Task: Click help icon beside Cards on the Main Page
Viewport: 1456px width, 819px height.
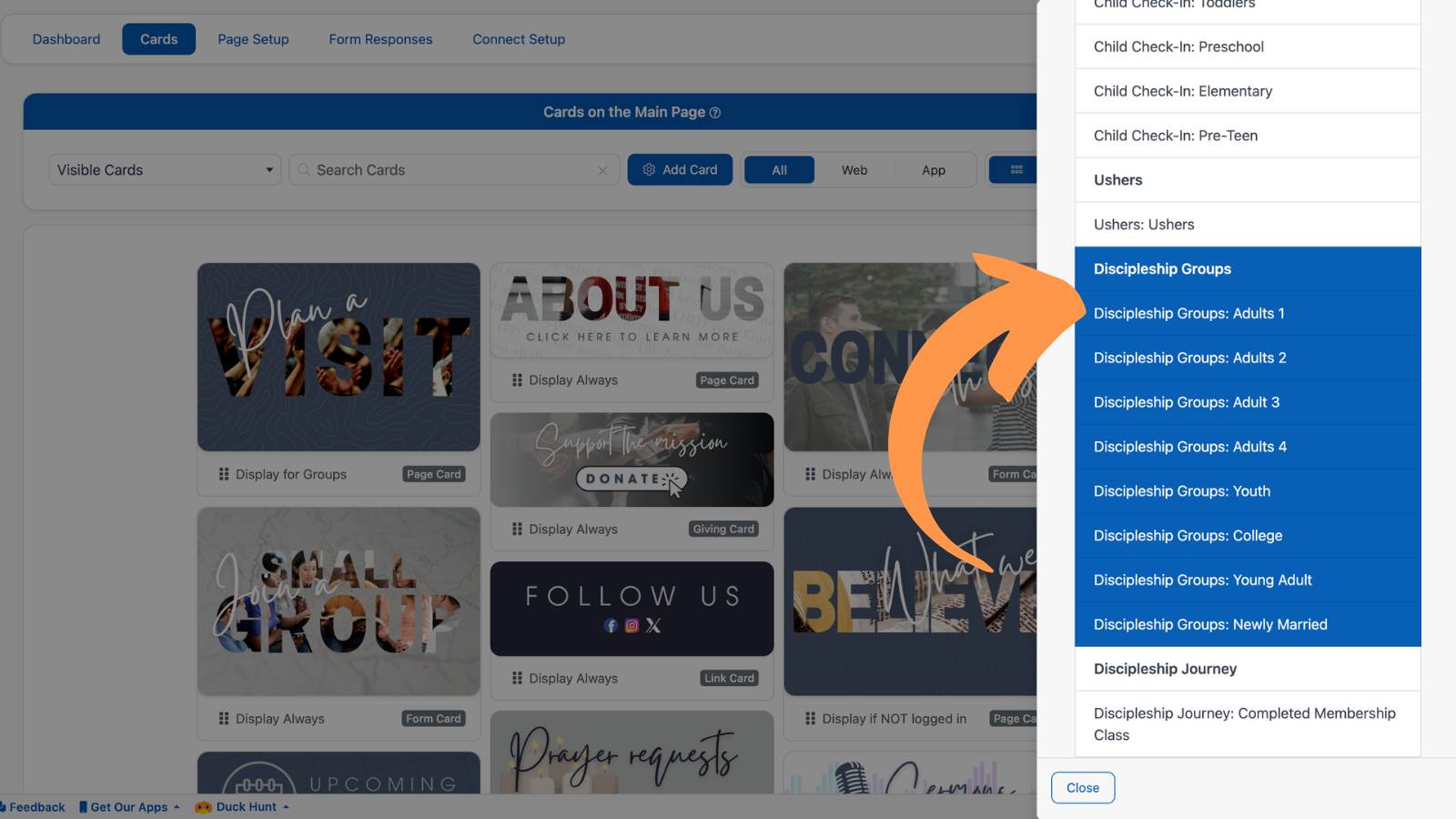Action: click(x=715, y=113)
